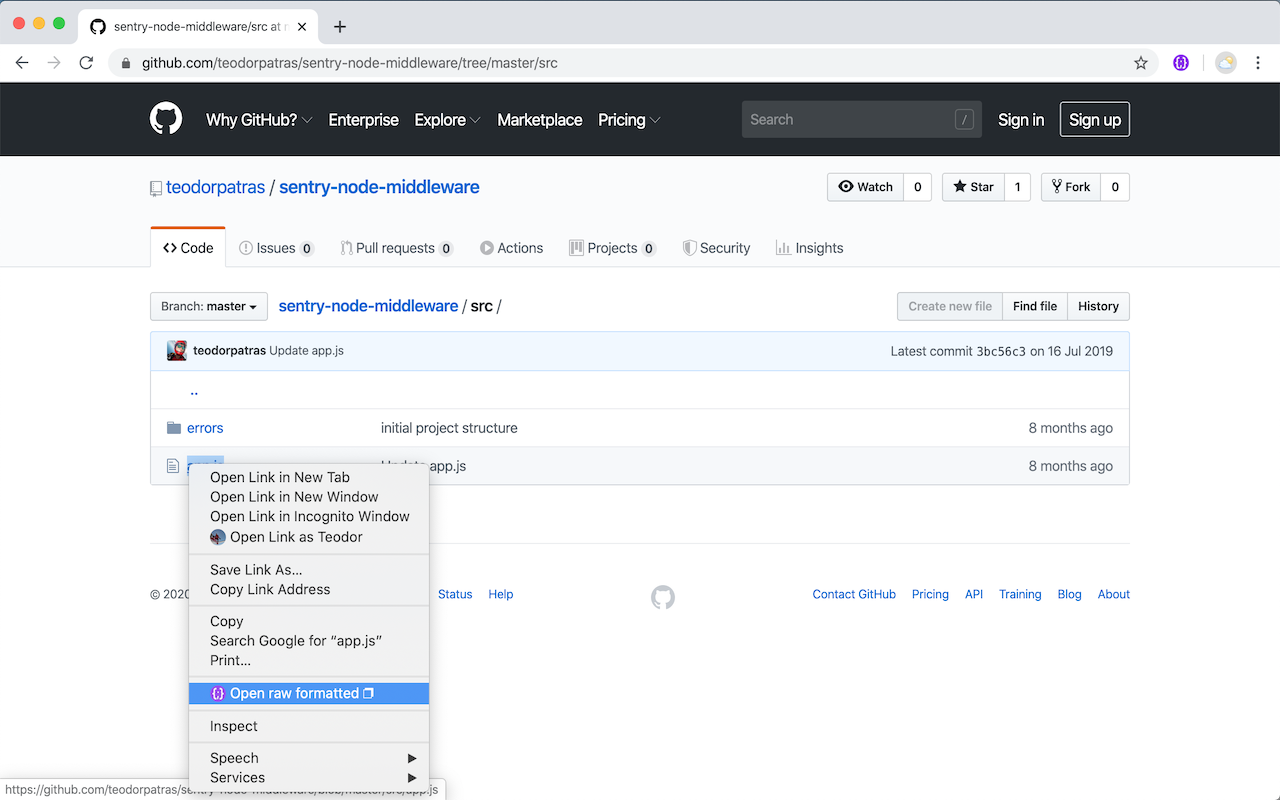
Task: Click the Find file button
Action: tap(1035, 306)
